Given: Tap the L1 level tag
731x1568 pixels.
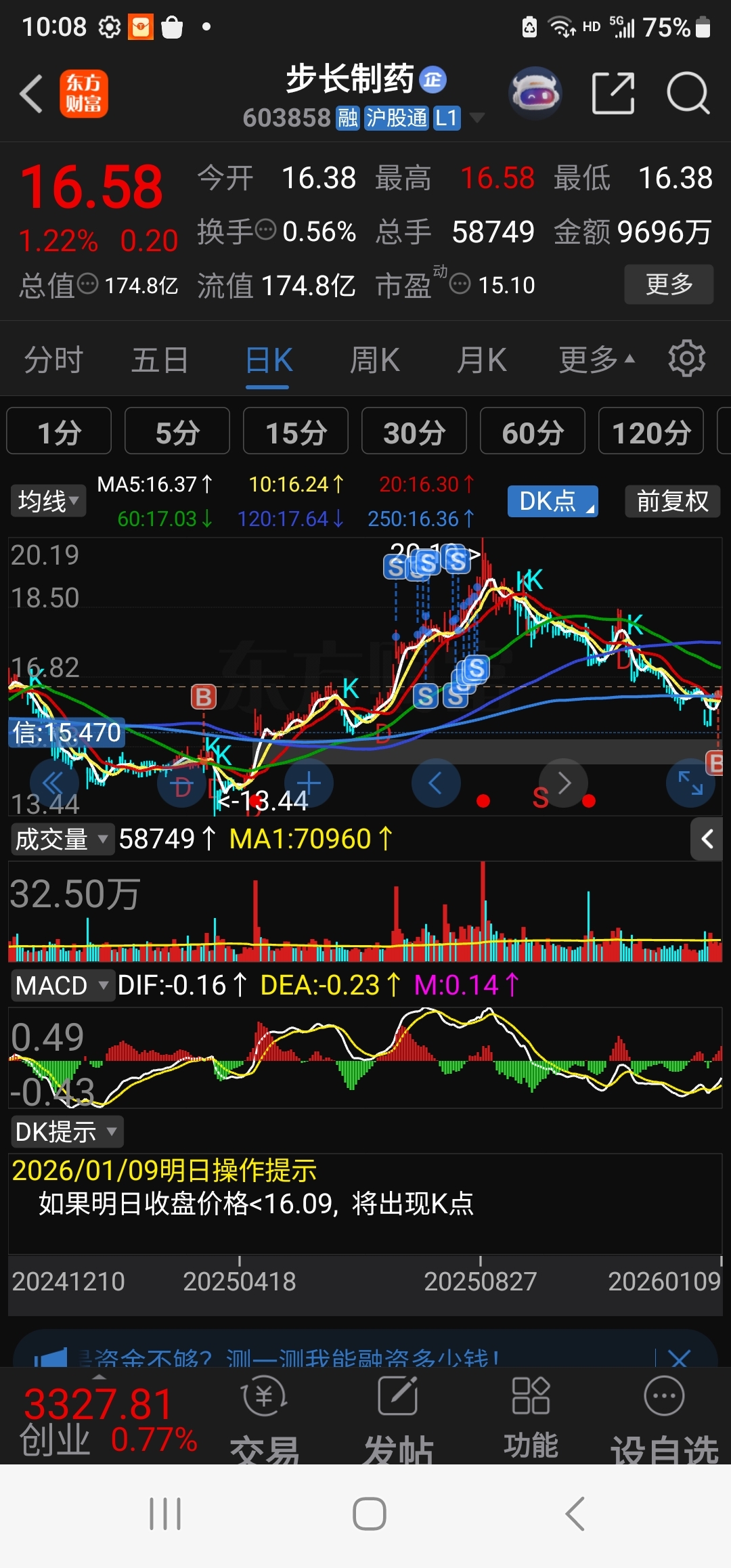Looking at the screenshot, I should [x=446, y=118].
